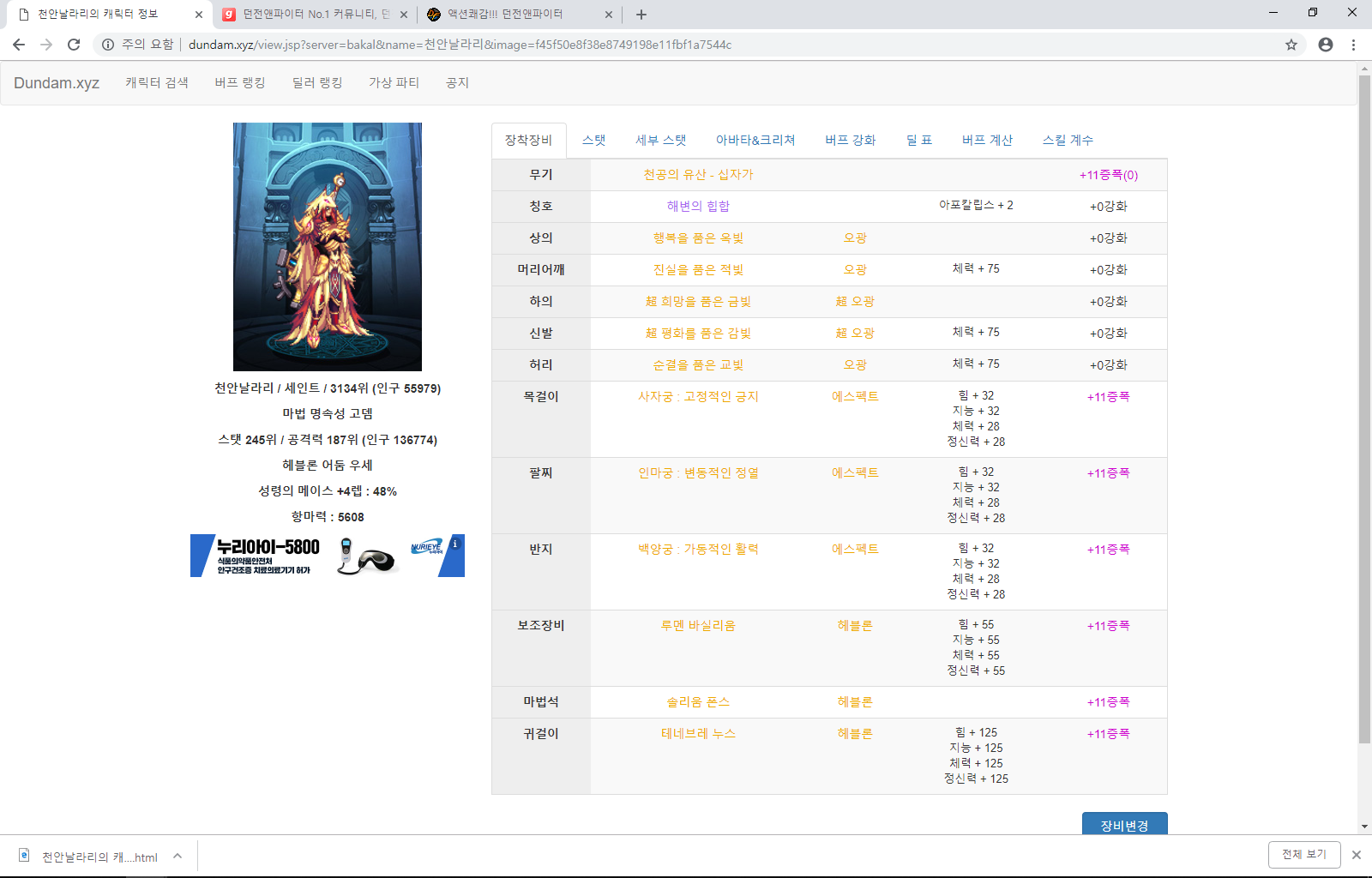Click the scroll down arrow of the scrollbar
Viewport: 1372px width, 878px height.
tap(1364, 827)
